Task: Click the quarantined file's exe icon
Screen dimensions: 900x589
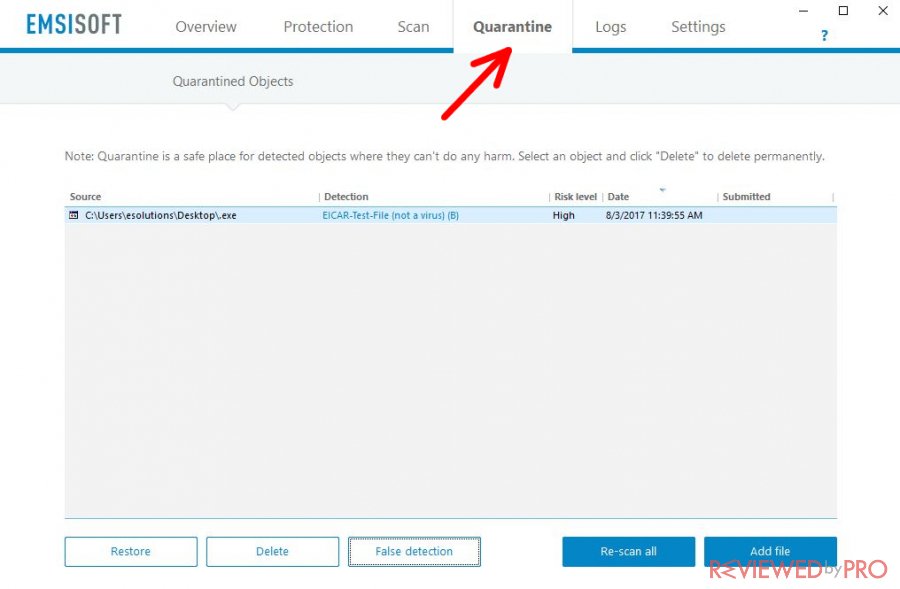Action: (73, 215)
